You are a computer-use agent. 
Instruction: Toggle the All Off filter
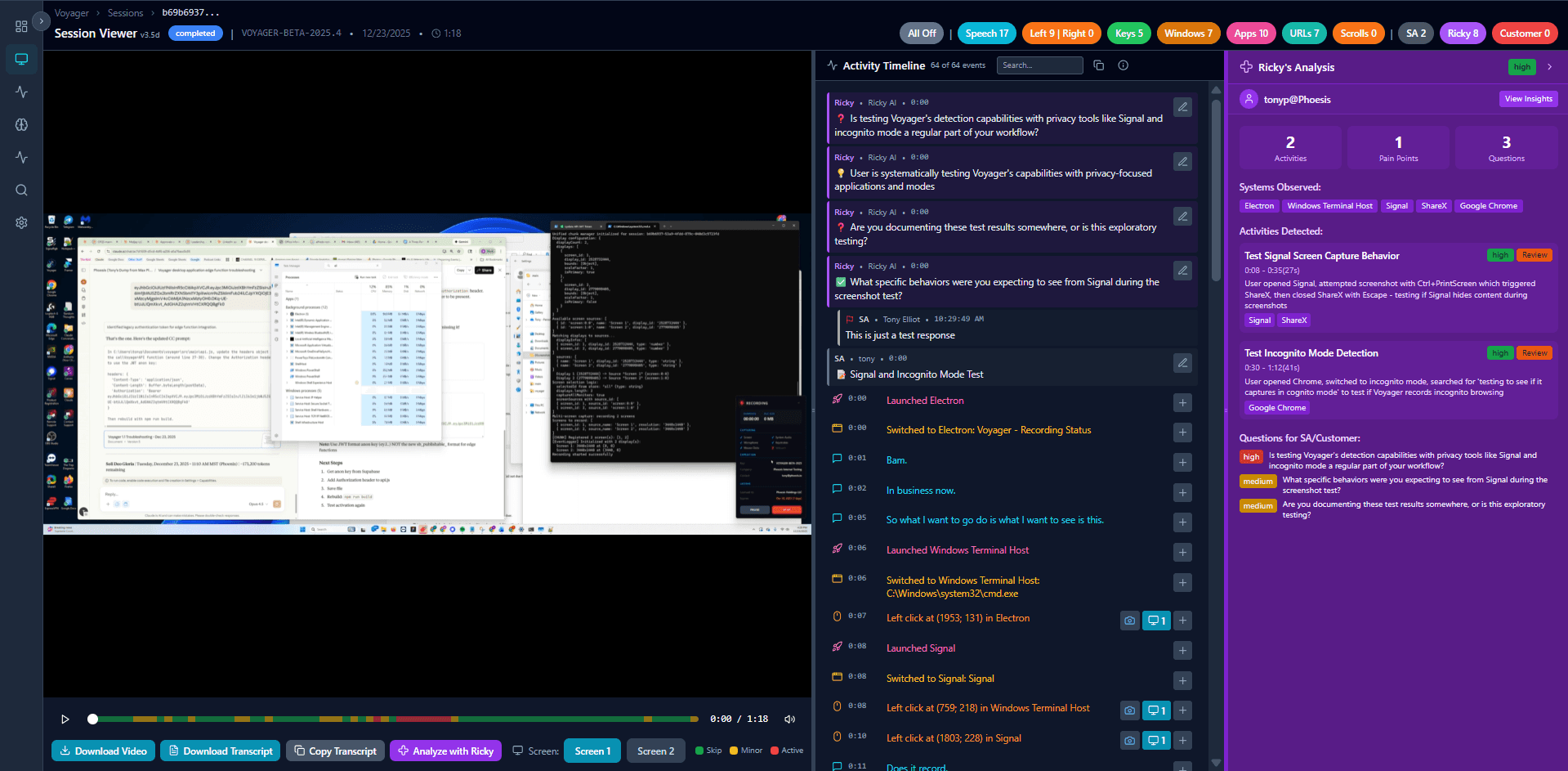[921, 33]
